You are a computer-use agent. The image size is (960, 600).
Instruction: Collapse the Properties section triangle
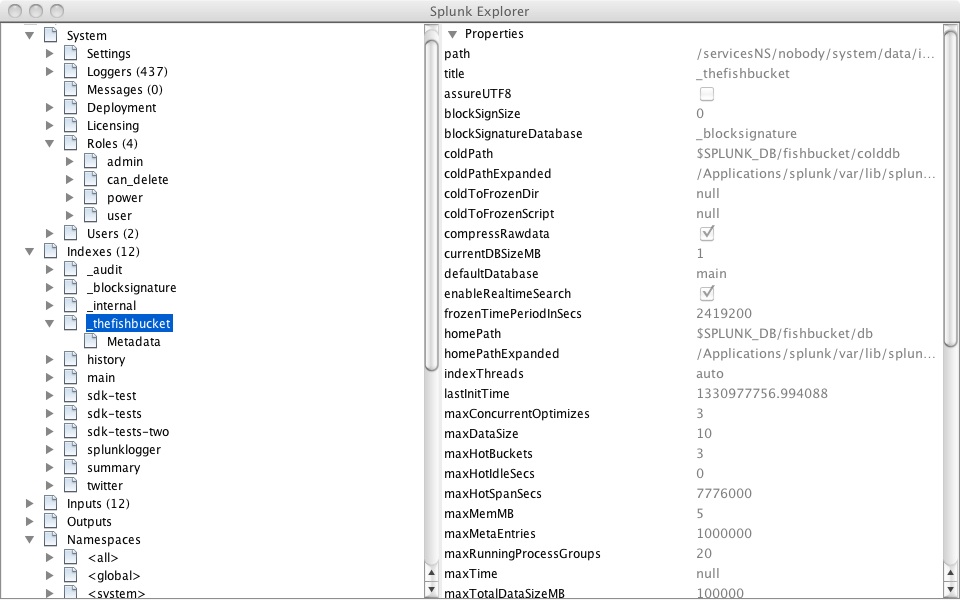[x=452, y=34]
